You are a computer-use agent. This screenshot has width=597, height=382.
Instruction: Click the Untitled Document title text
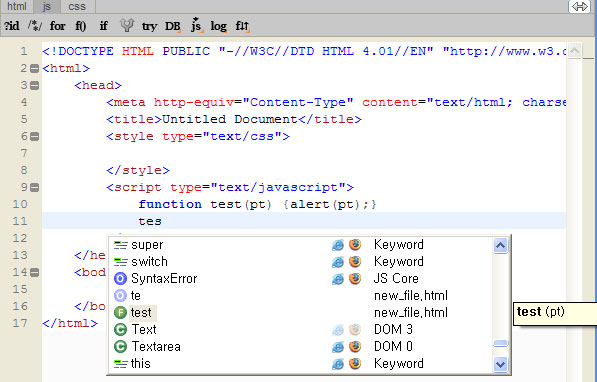pyautogui.click(x=230, y=119)
